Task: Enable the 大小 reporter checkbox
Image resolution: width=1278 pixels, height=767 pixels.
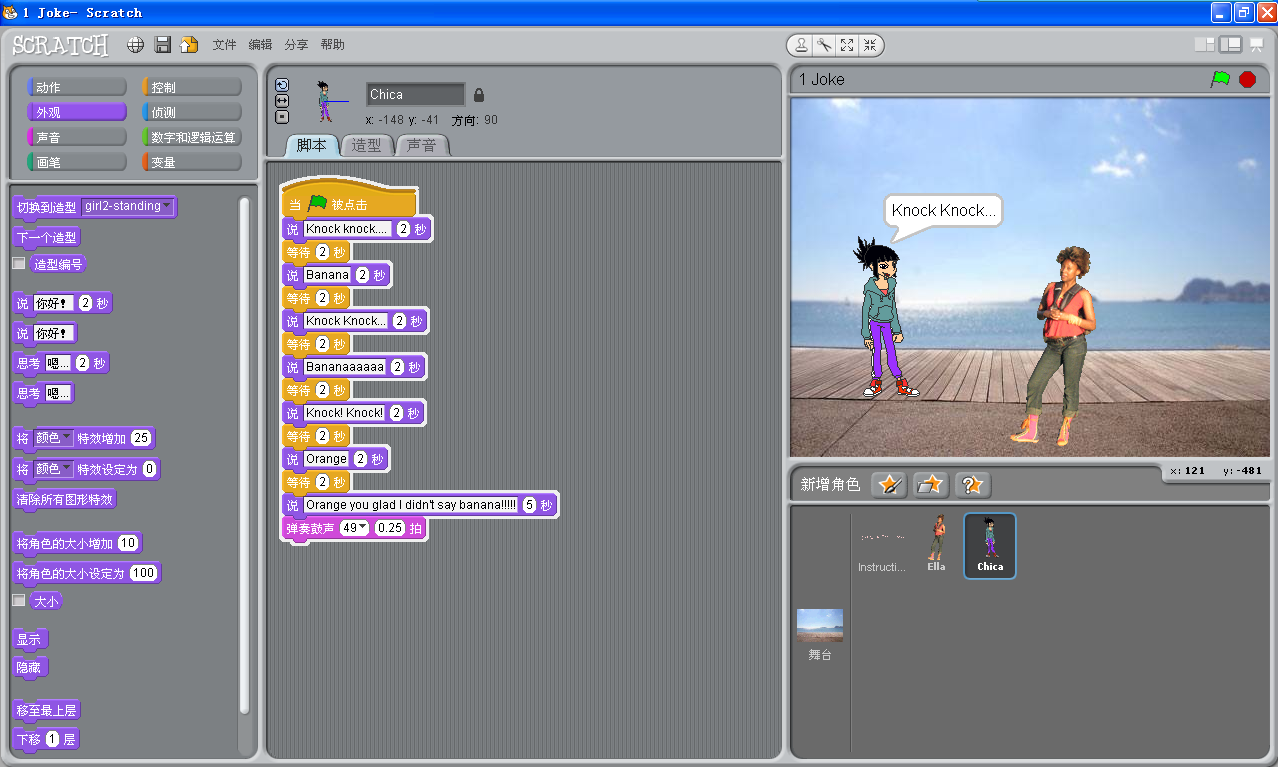Action: [18, 601]
